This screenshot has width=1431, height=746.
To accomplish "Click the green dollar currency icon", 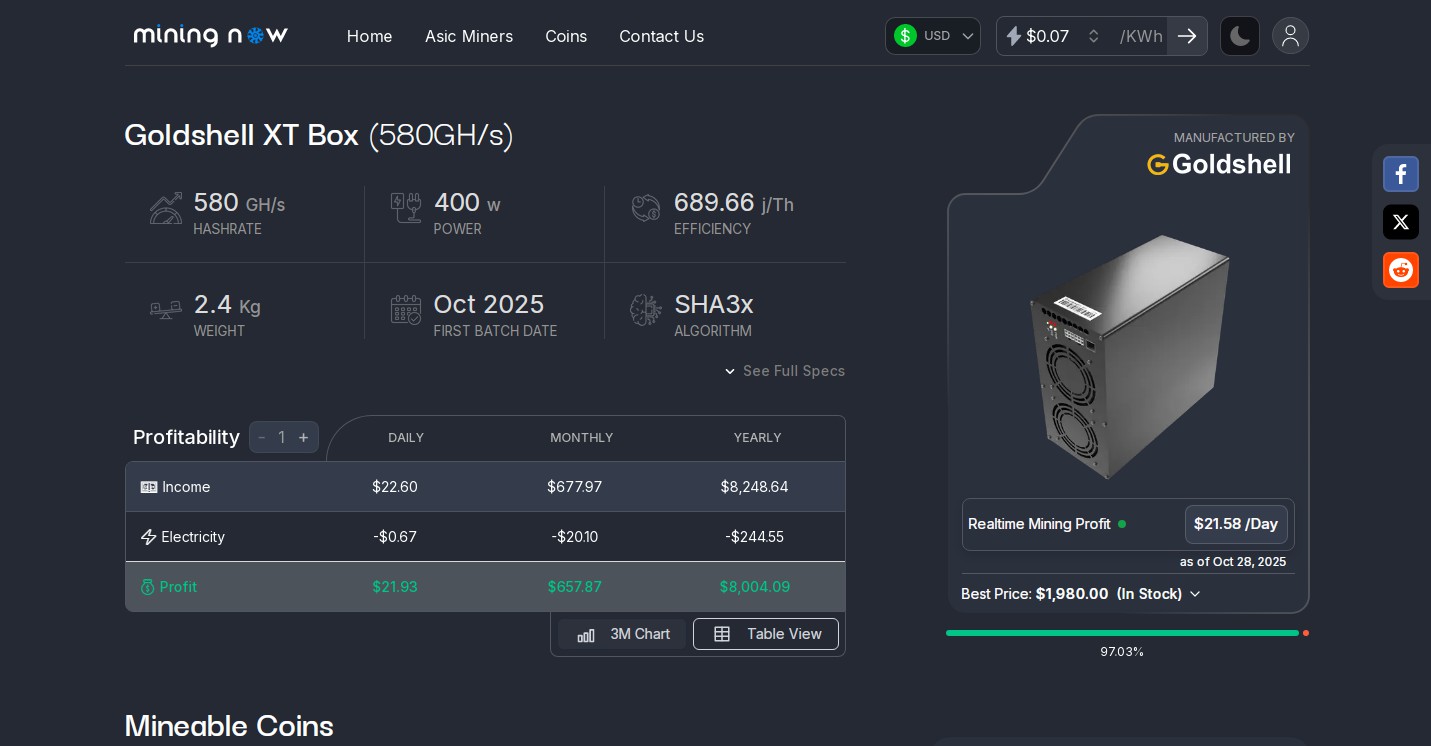I will [x=905, y=36].
